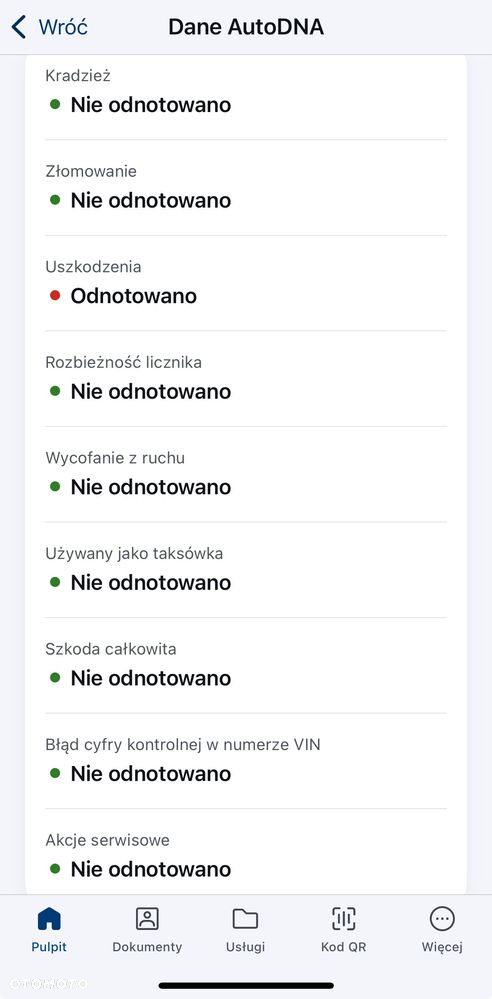Select the Pulpit tab label

point(49,947)
